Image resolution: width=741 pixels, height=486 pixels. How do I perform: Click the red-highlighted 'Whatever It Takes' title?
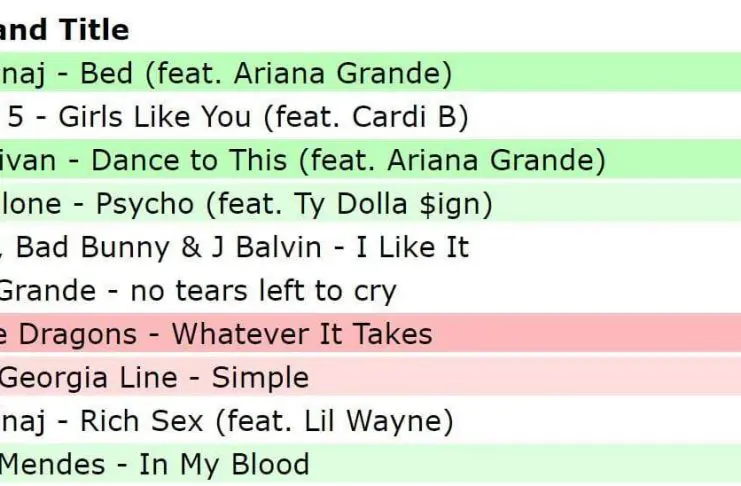301,334
